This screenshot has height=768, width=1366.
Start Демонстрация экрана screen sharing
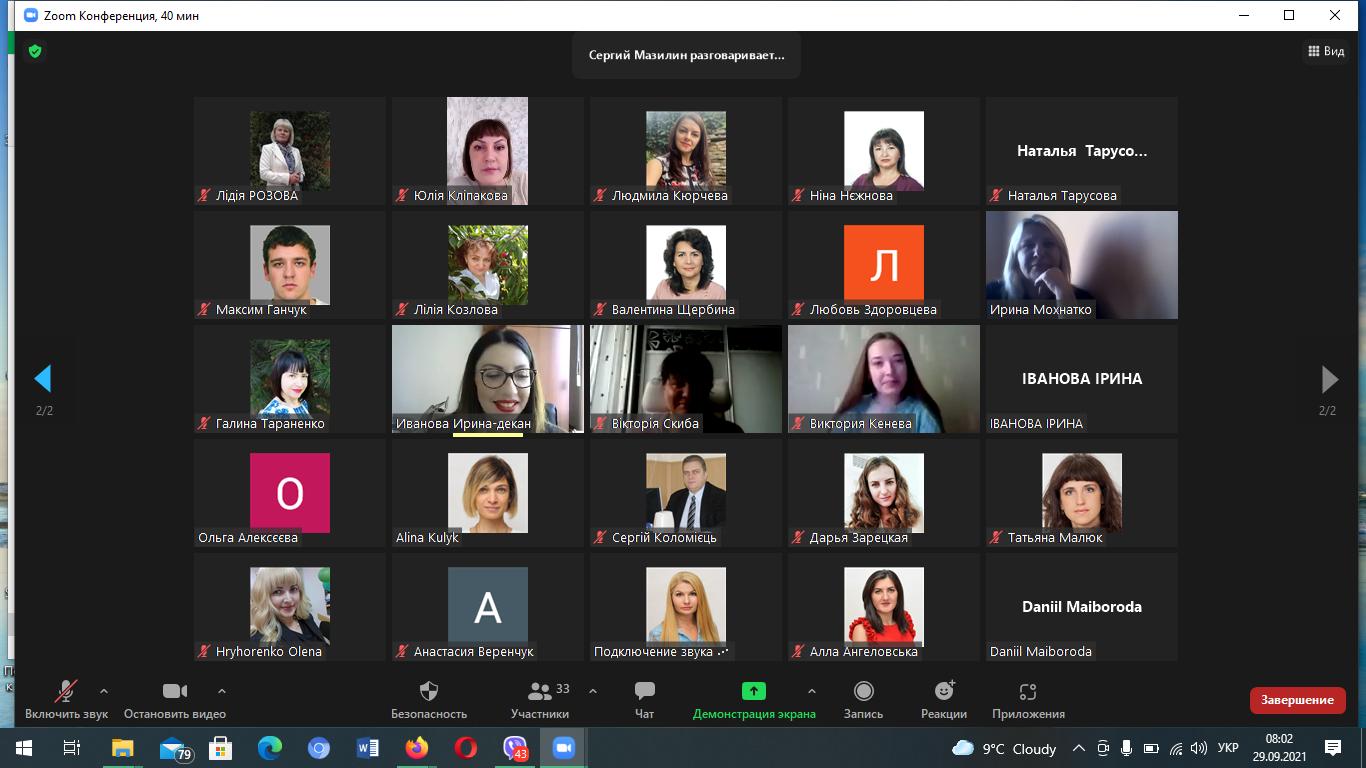pos(754,699)
